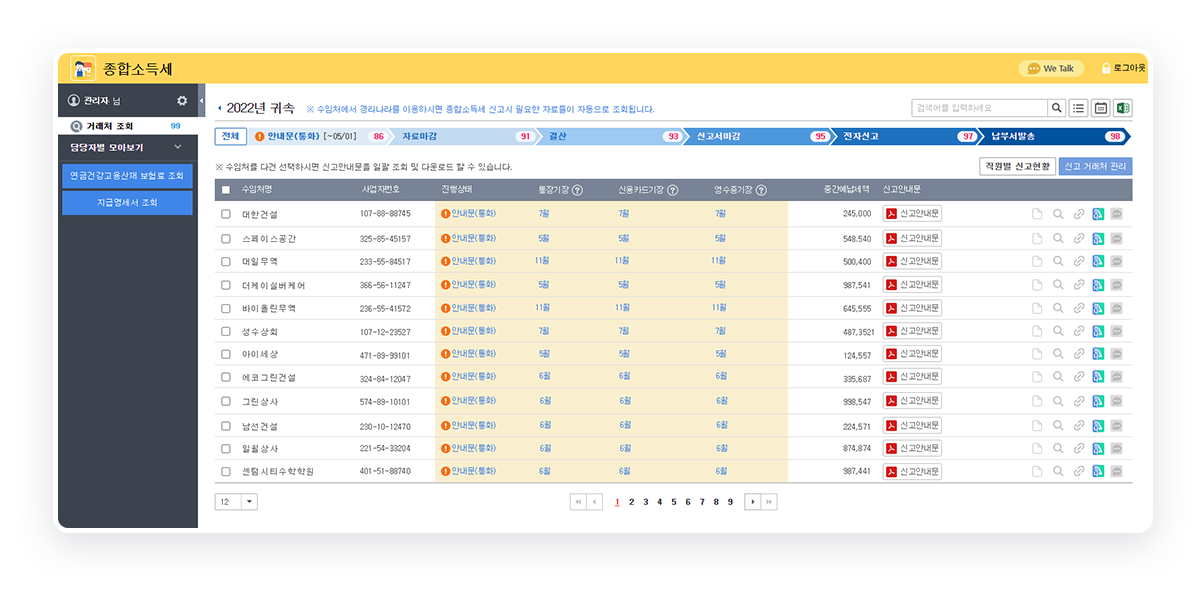Check the box for 성수상회
This screenshot has width=1200, height=593.
click(x=226, y=331)
